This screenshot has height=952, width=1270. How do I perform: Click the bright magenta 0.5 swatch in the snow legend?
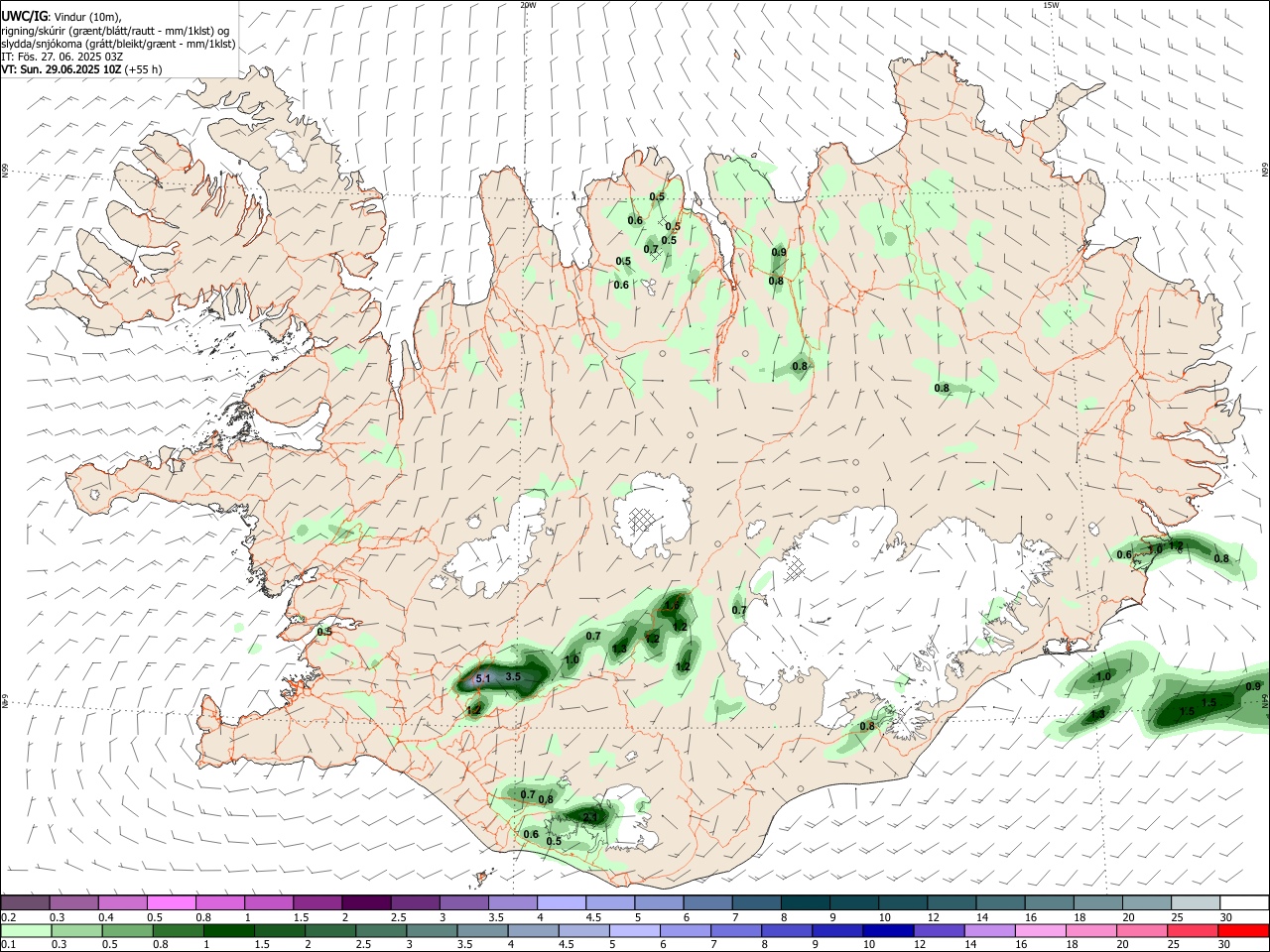(x=171, y=903)
